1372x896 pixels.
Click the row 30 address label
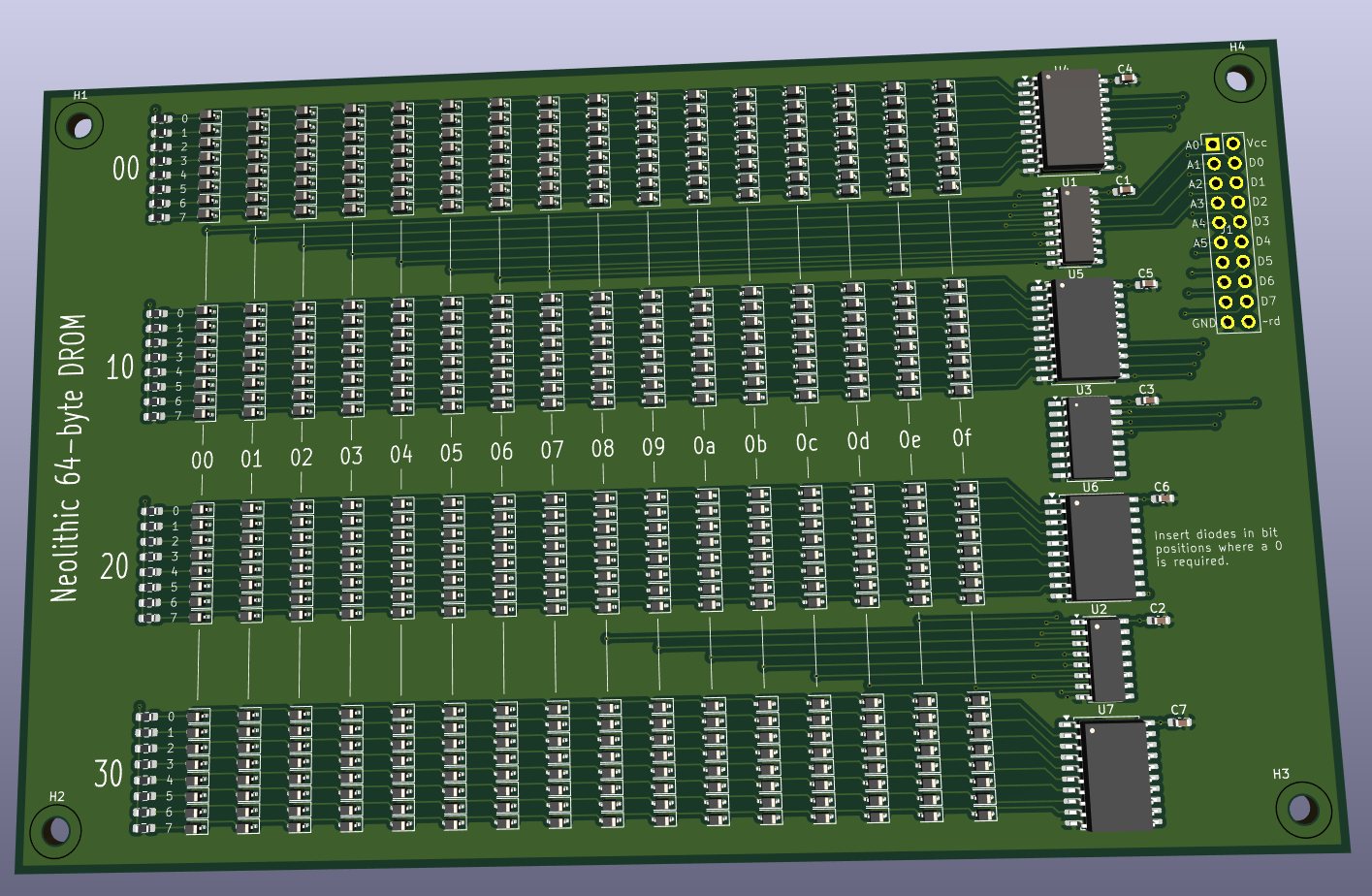[109, 774]
